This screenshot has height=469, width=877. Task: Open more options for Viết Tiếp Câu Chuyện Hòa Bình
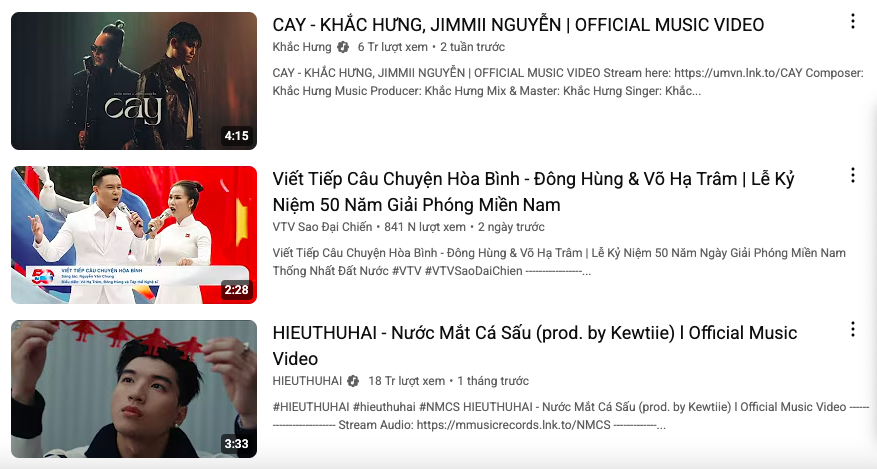click(852, 176)
